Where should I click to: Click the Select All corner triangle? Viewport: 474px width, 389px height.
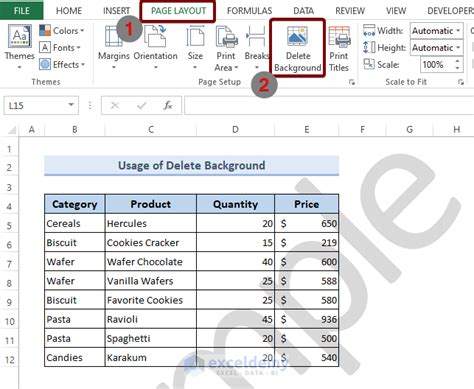coord(11,130)
